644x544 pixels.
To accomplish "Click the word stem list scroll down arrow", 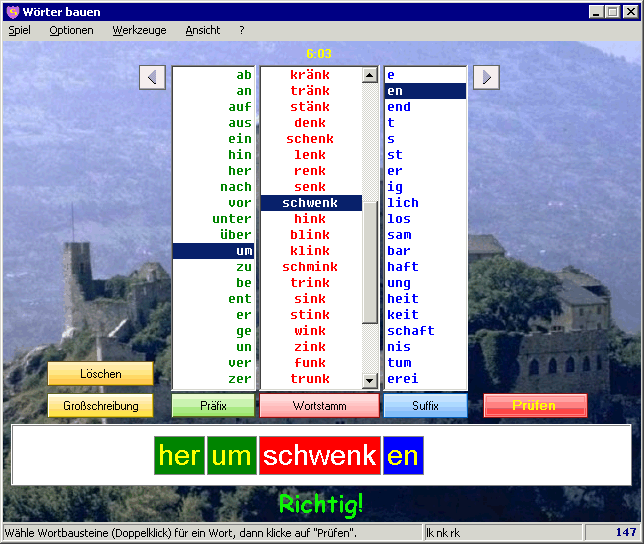I will (x=370, y=380).
